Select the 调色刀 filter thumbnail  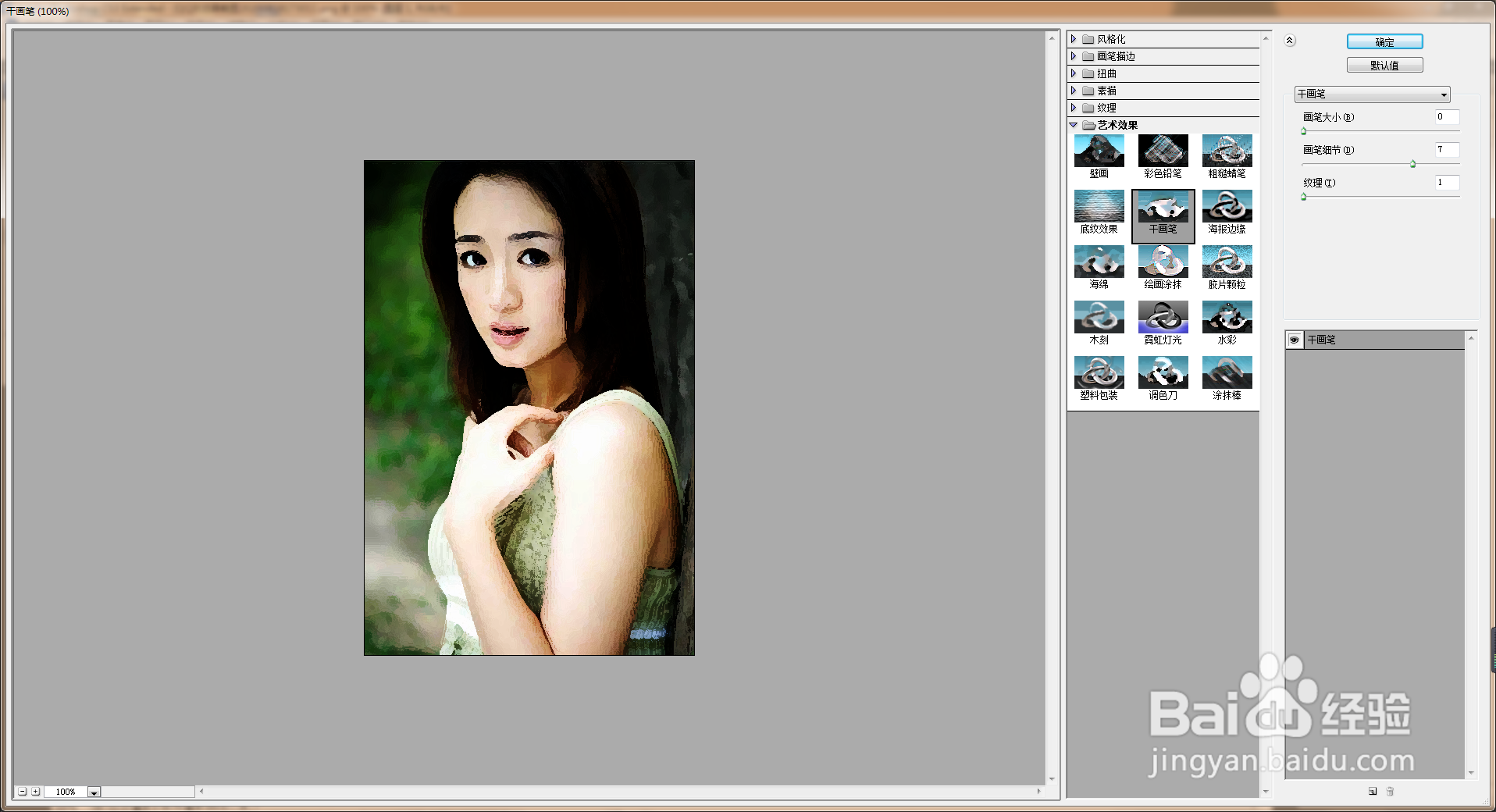click(x=1163, y=372)
